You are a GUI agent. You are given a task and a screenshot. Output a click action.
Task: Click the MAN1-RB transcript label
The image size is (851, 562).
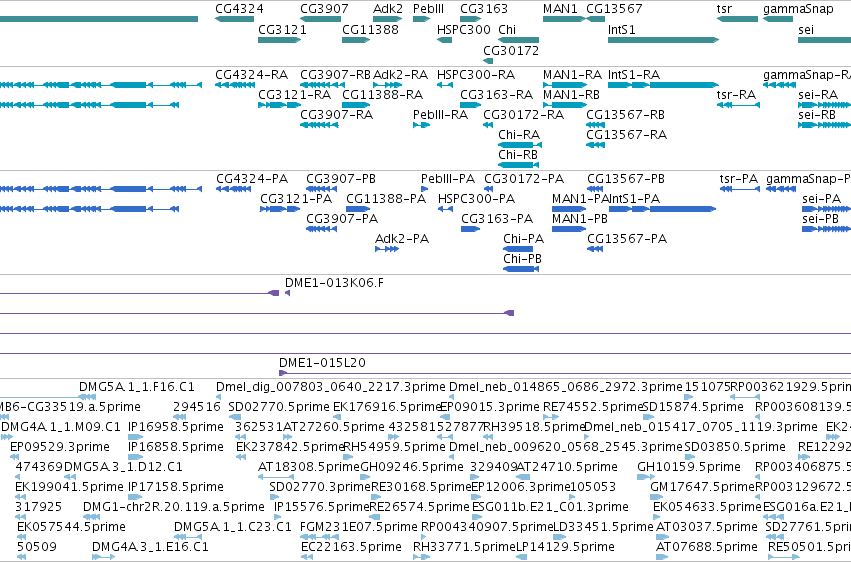(x=571, y=94)
